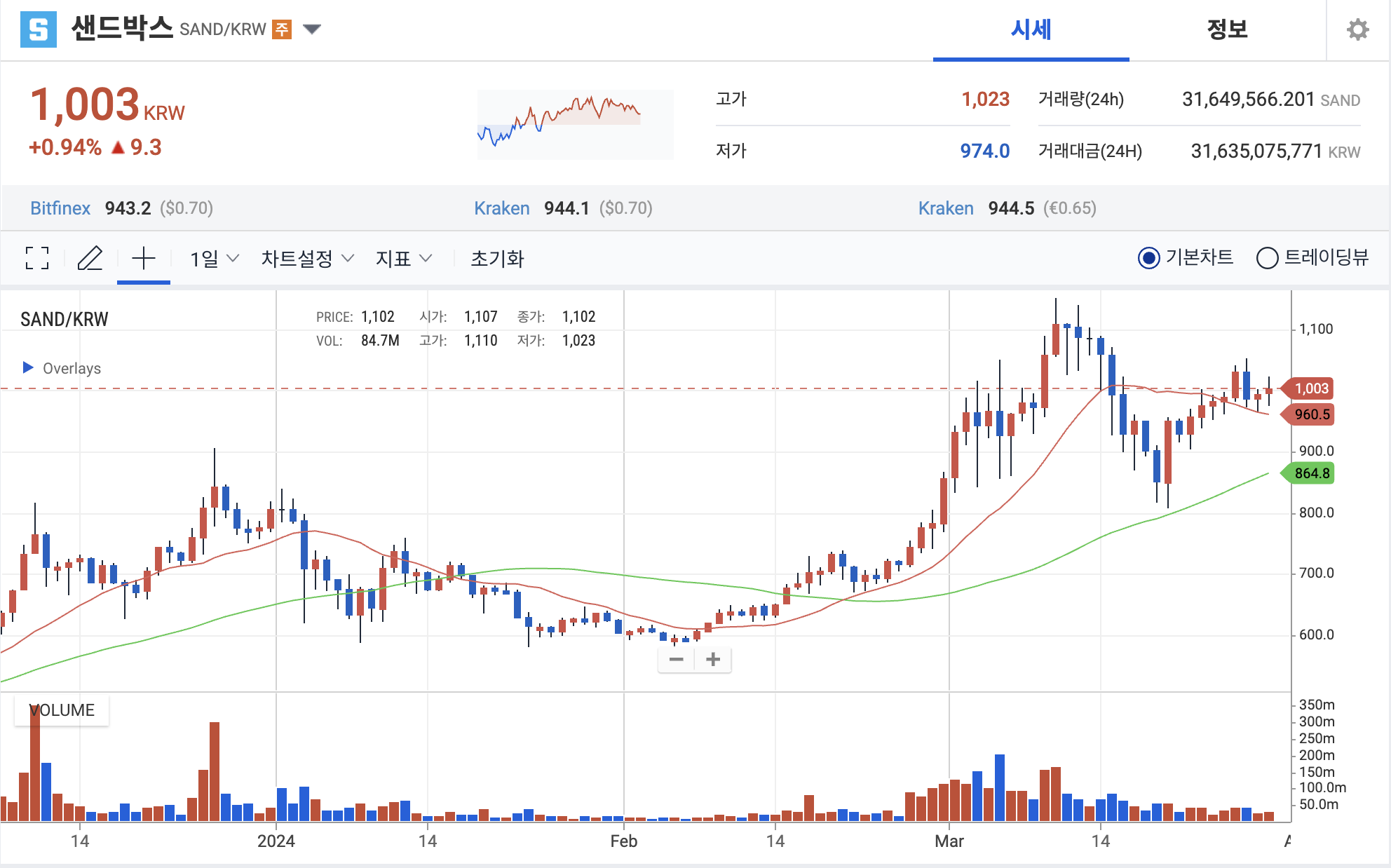Viewport: 1391px width, 868px height.
Task: Select the 기본차트 radio button
Action: tap(1149, 258)
